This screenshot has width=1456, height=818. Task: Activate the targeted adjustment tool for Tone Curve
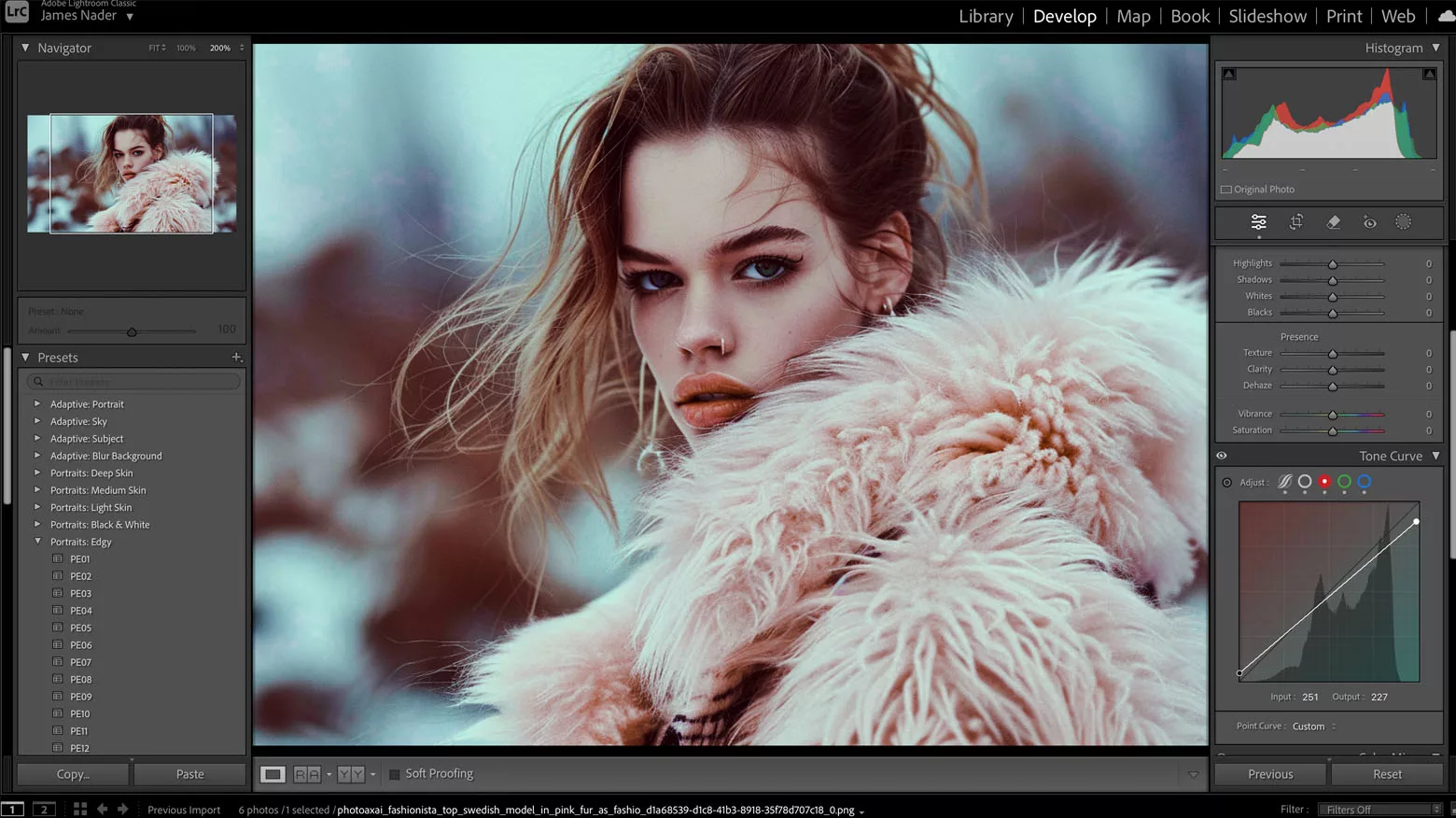(1226, 482)
